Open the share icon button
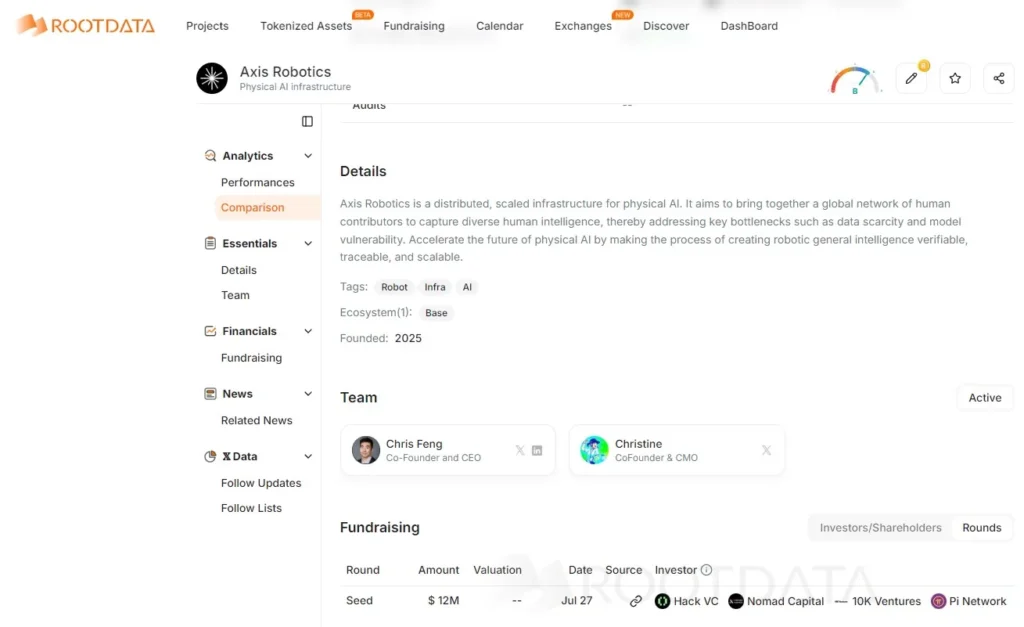 click(999, 78)
